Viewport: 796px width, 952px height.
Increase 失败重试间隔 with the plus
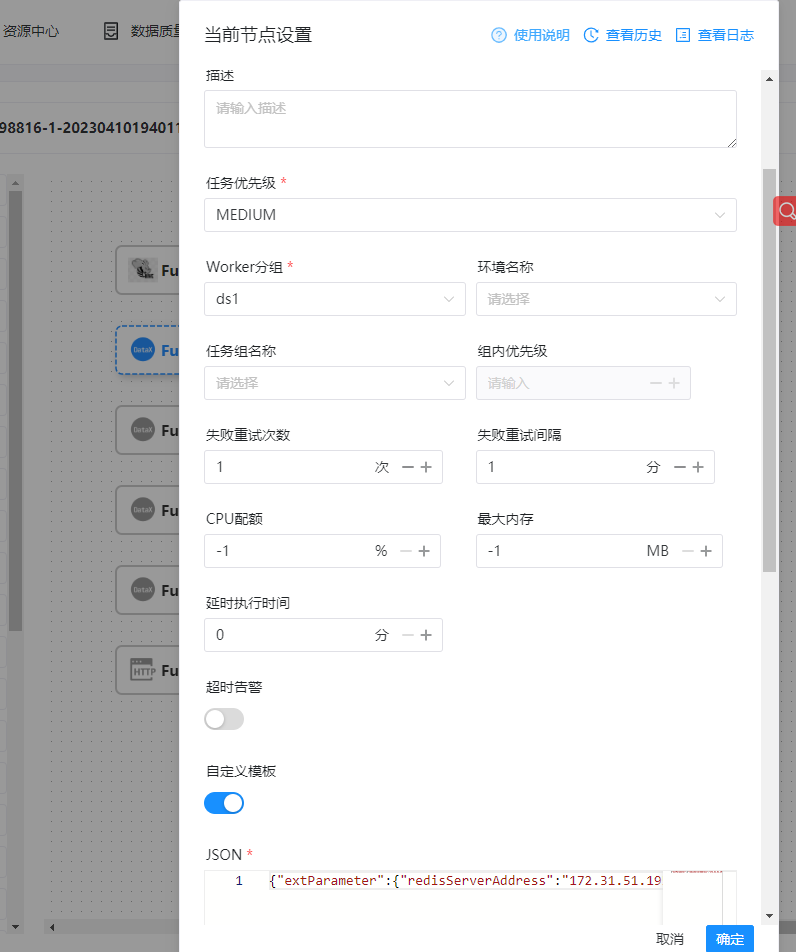pyautogui.click(x=698, y=467)
